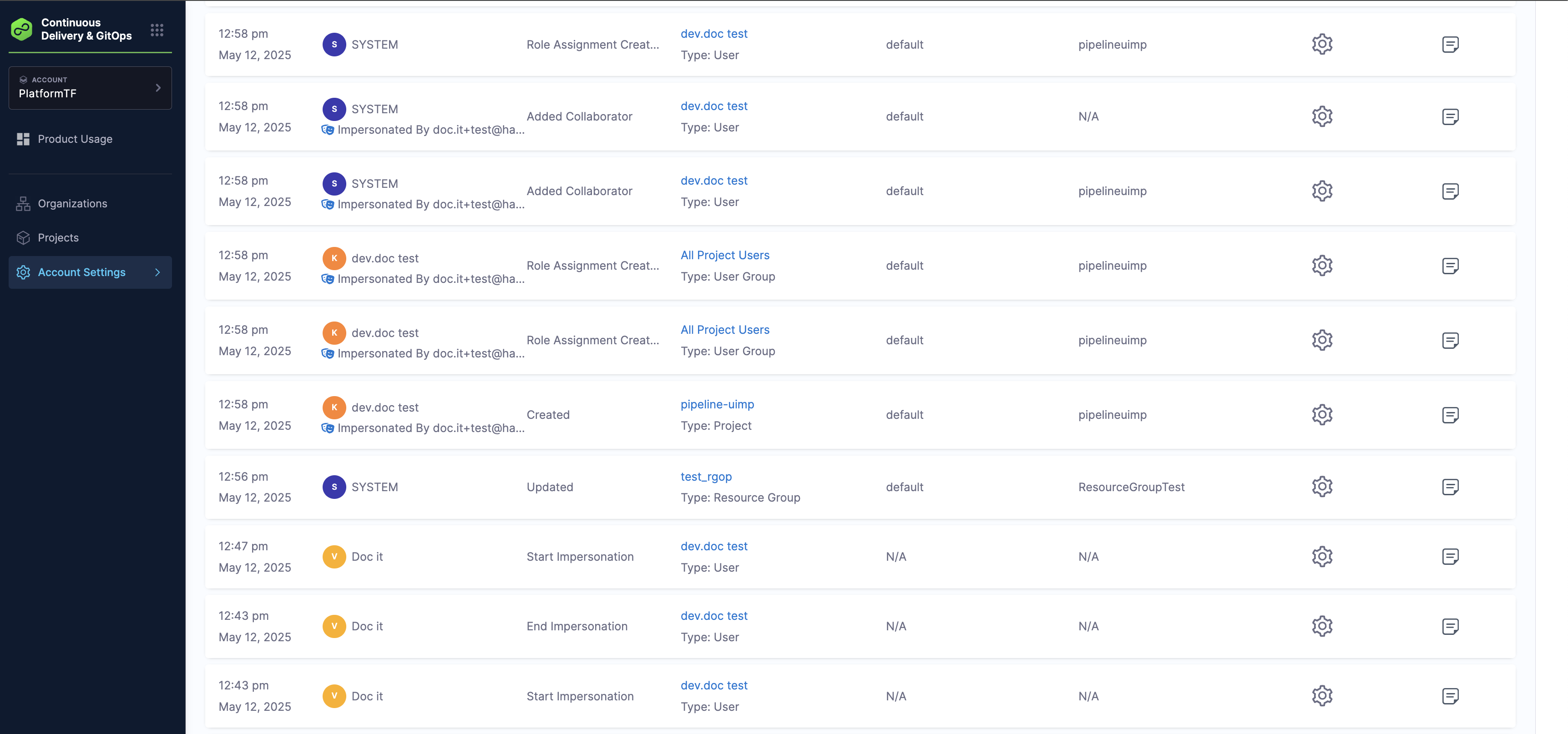Expand the Account Settings submenu chevron
This screenshot has width=1568, height=734.
(x=157, y=272)
